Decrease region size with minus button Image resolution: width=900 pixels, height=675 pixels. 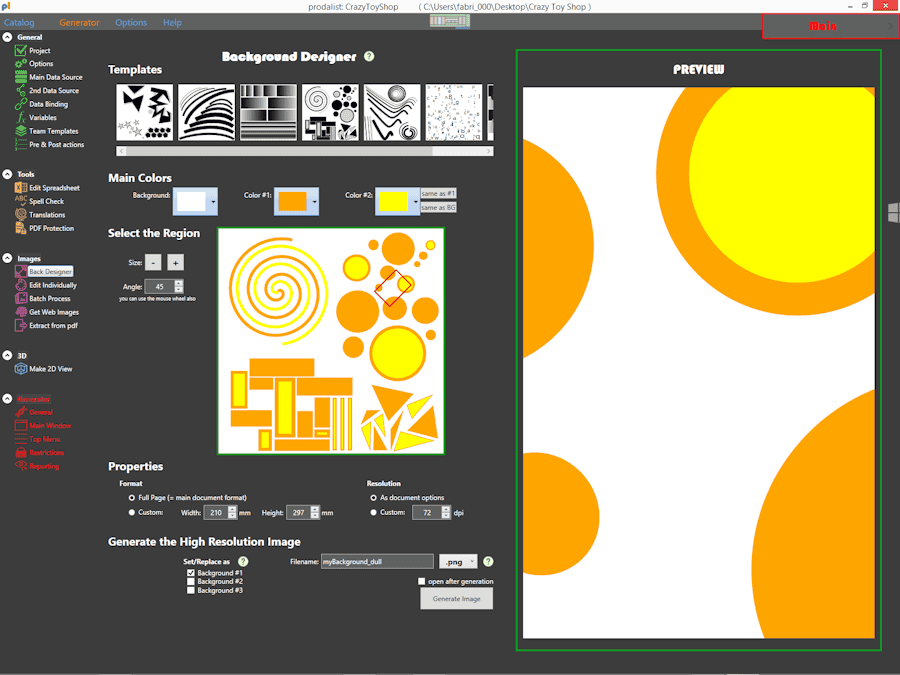pos(153,262)
